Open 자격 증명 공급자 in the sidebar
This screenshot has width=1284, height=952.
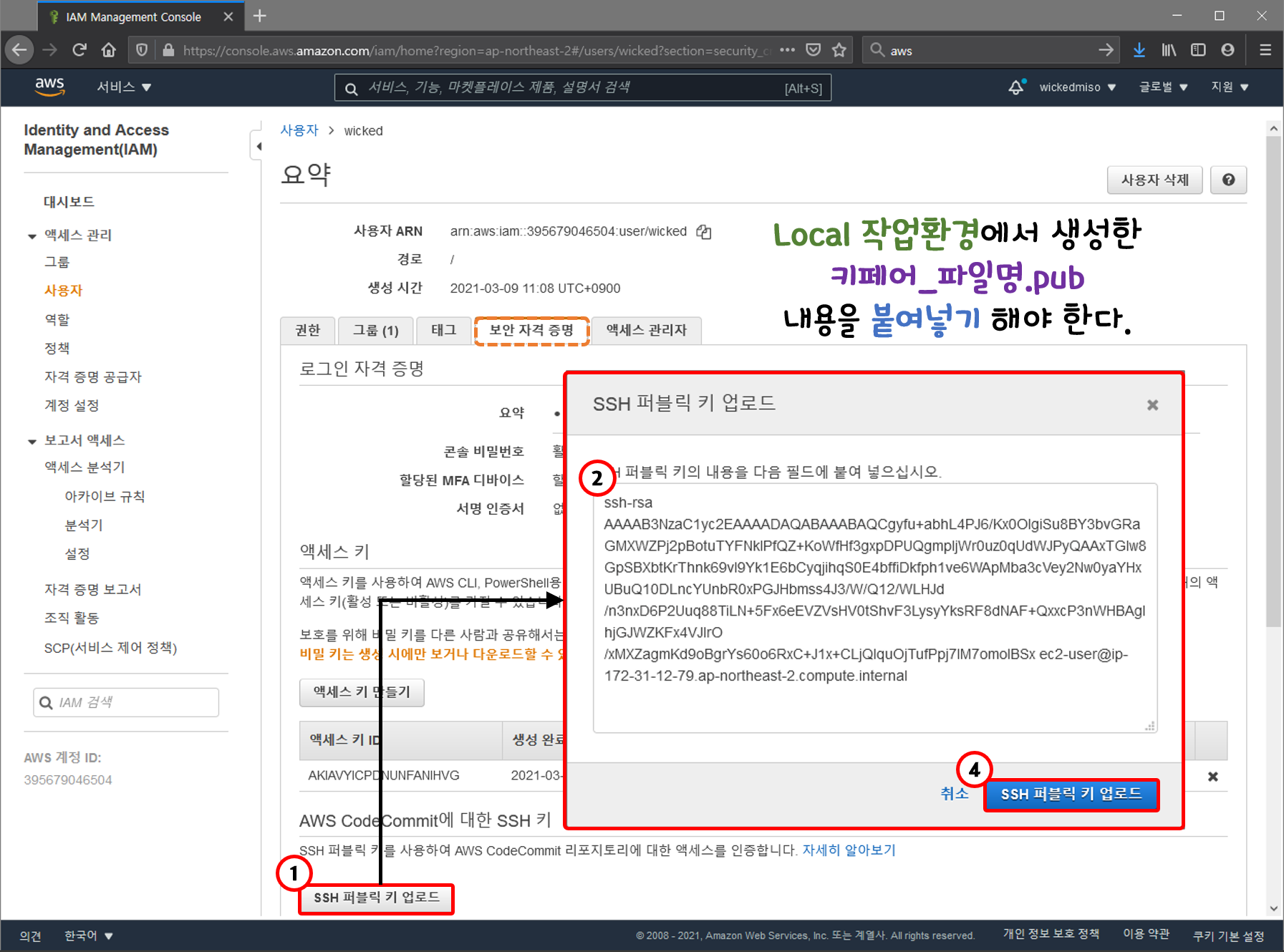point(93,377)
